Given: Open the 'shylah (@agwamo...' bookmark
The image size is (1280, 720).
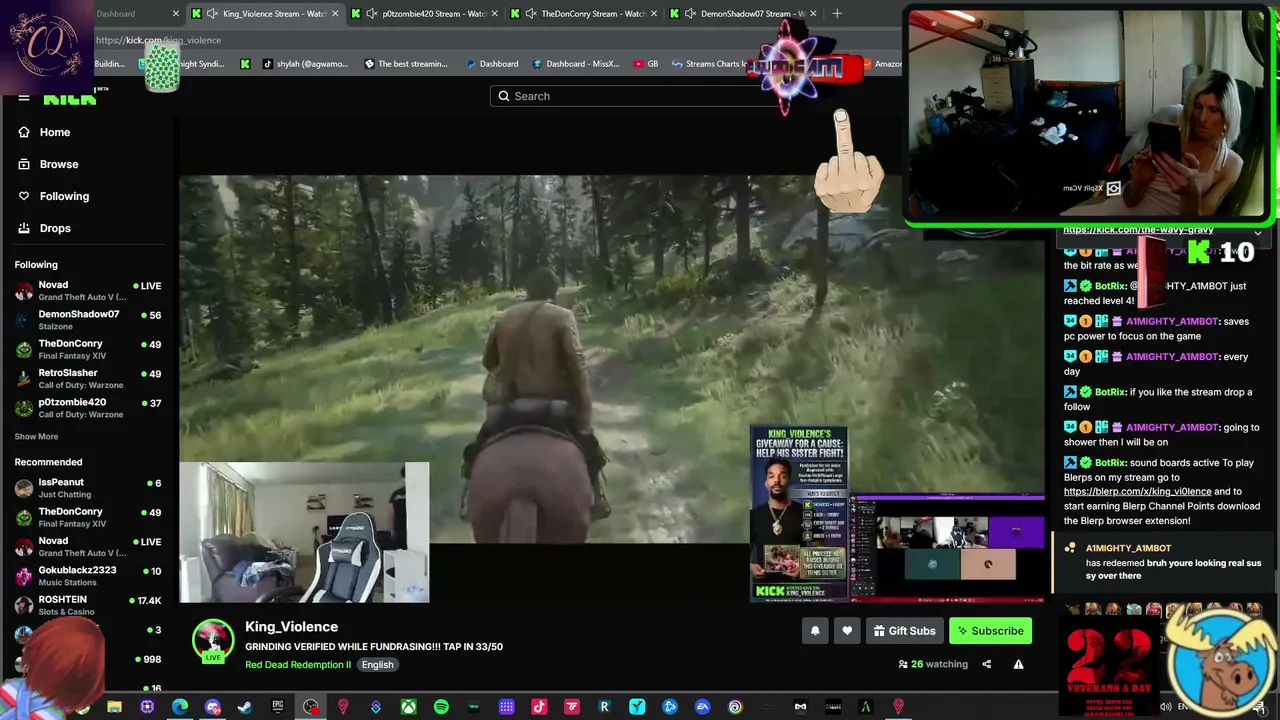Looking at the screenshot, I should pos(306,64).
